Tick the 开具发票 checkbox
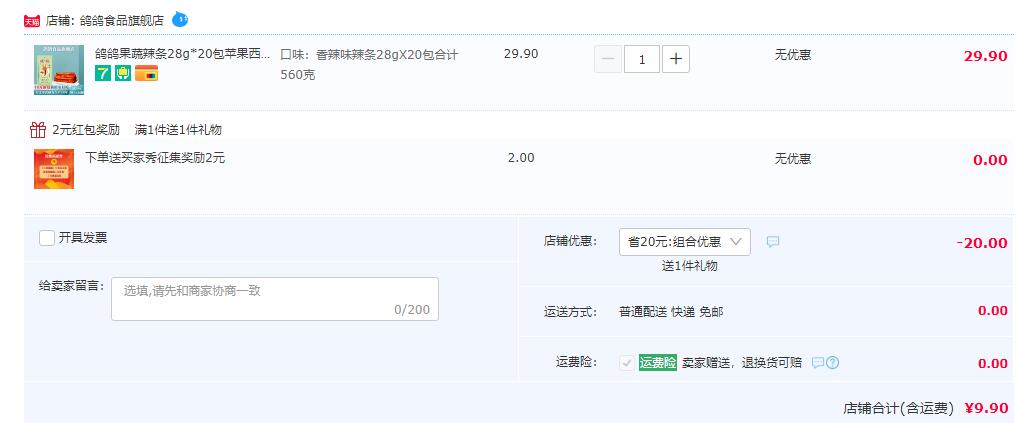 click(x=47, y=238)
